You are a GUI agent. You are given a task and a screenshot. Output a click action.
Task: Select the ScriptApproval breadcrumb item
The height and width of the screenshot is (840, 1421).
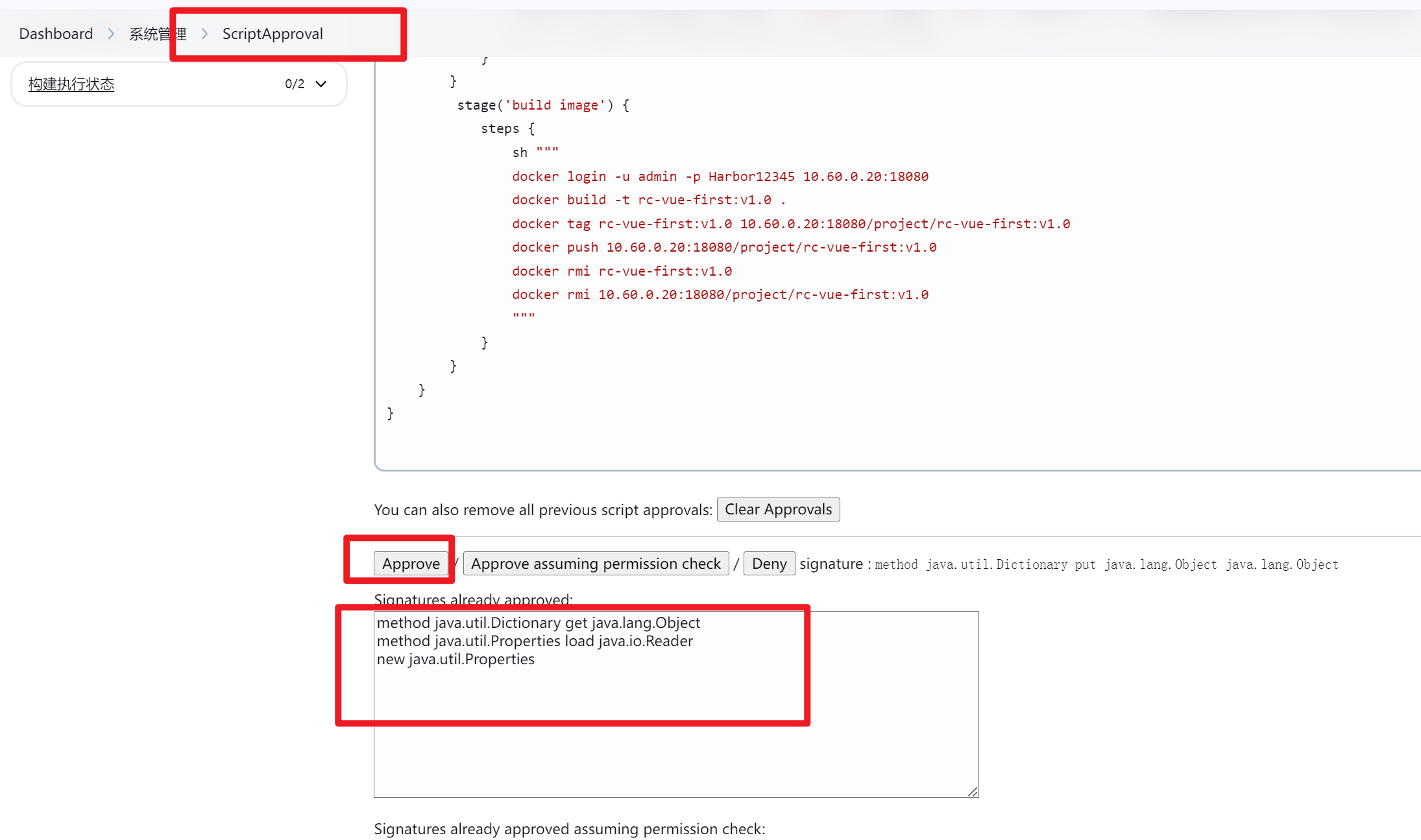pos(273,34)
